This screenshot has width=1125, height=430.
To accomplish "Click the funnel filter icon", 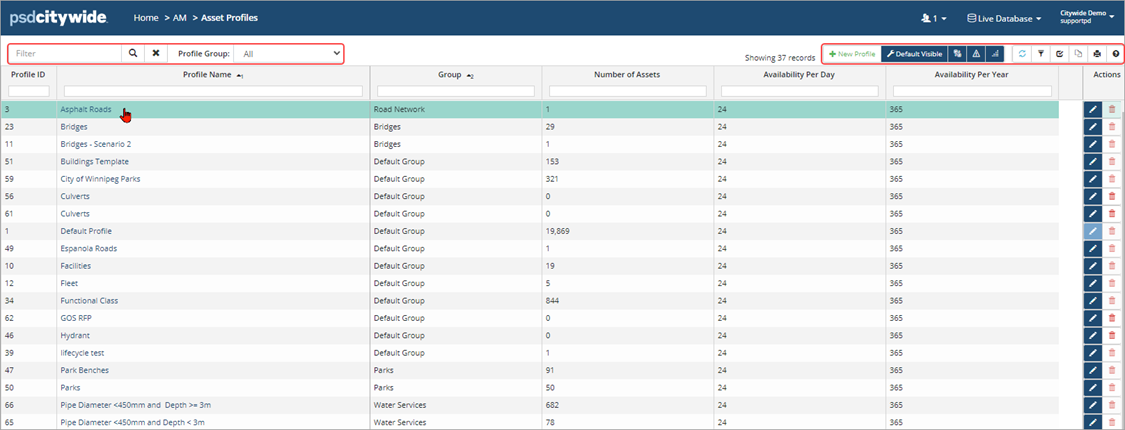I will pyautogui.click(x=1041, y=54).
